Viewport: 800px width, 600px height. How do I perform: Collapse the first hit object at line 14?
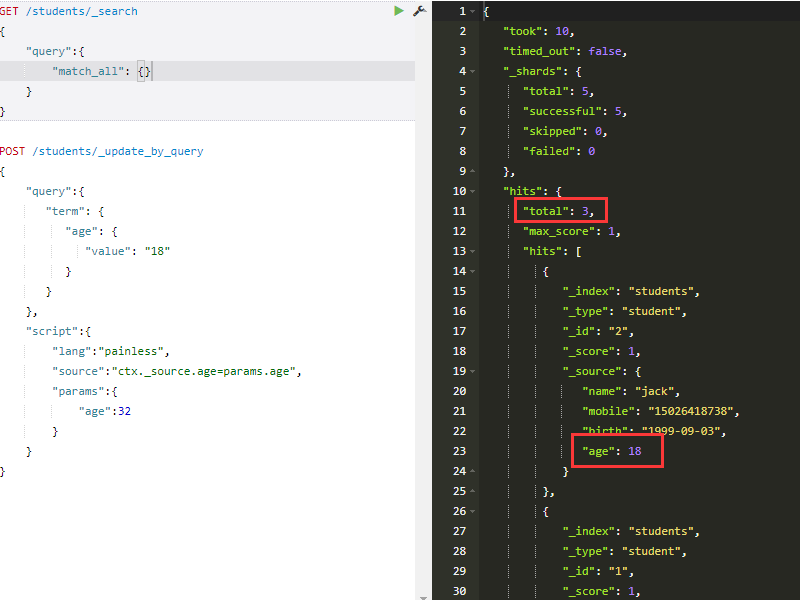pyautogui.click(x=470, y=271)
